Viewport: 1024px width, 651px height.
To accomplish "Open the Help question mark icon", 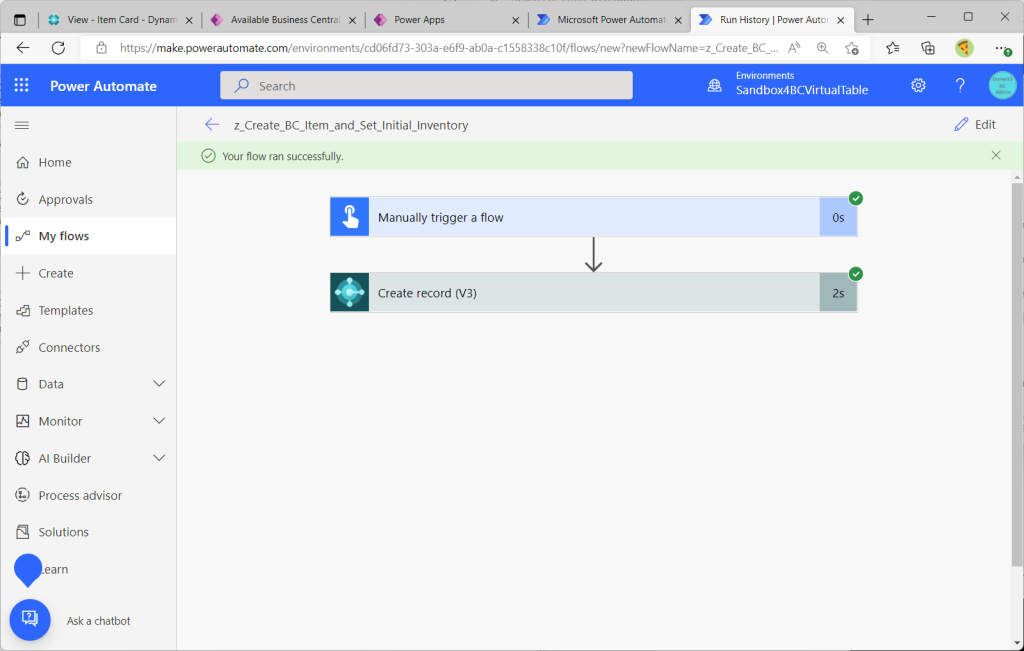I will (x=960, y=86).
